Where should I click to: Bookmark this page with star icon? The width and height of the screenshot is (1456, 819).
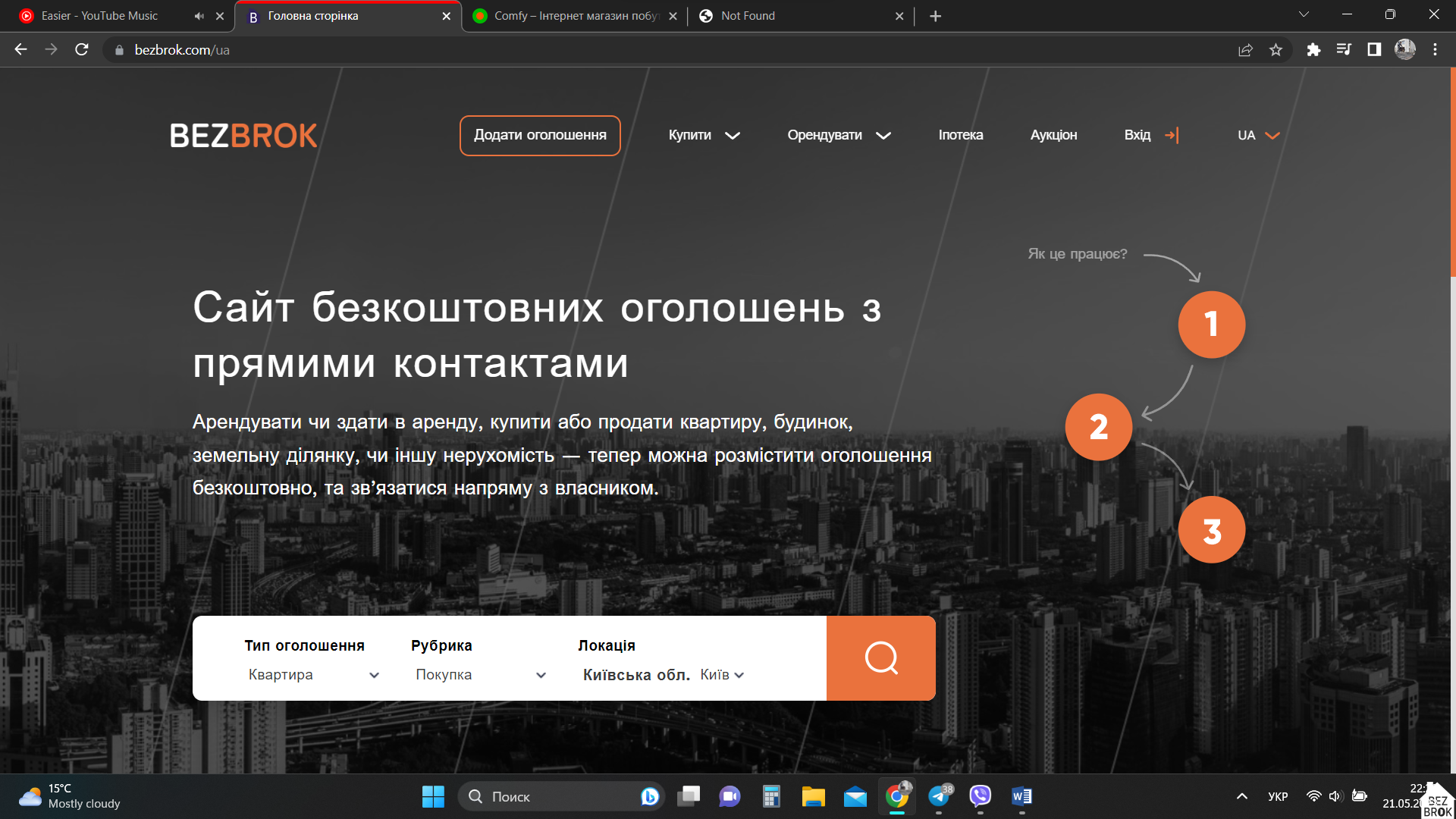(x=1276, y=50)
